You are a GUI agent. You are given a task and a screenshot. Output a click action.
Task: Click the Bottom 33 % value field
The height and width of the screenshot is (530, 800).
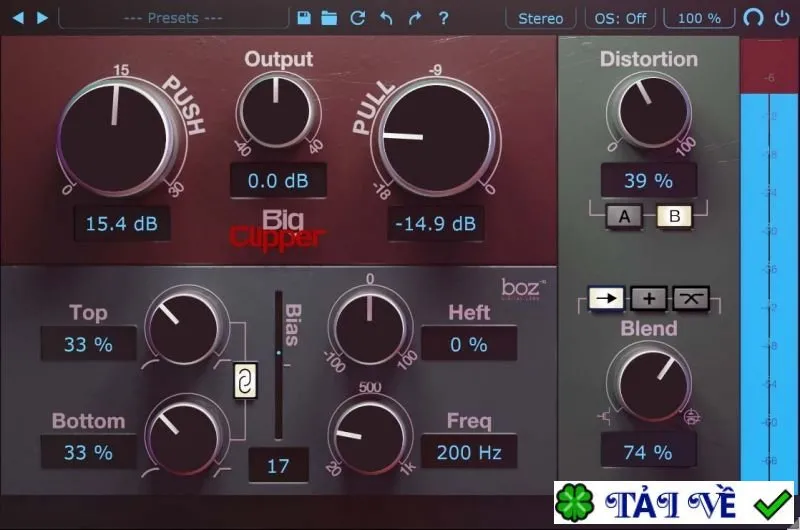88,452
